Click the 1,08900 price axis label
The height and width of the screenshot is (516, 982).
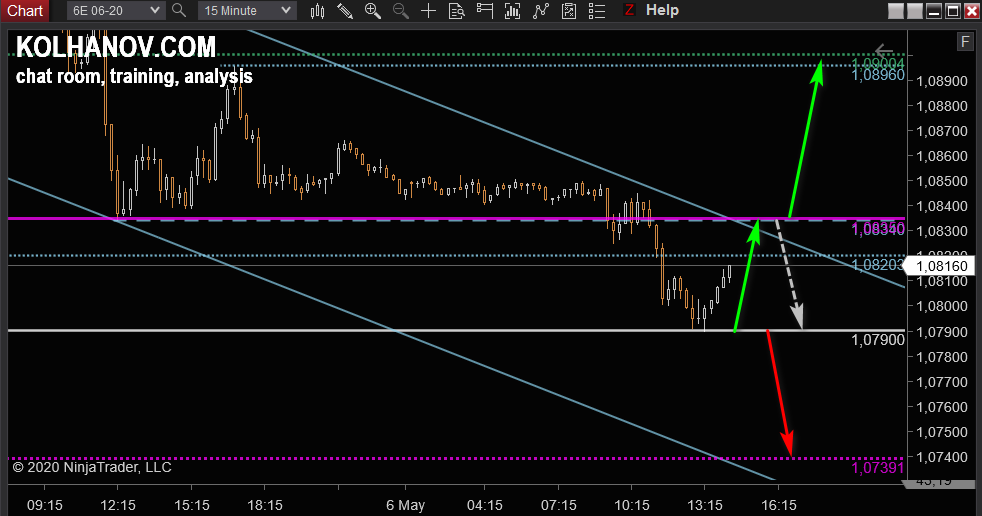pos(941,81)
